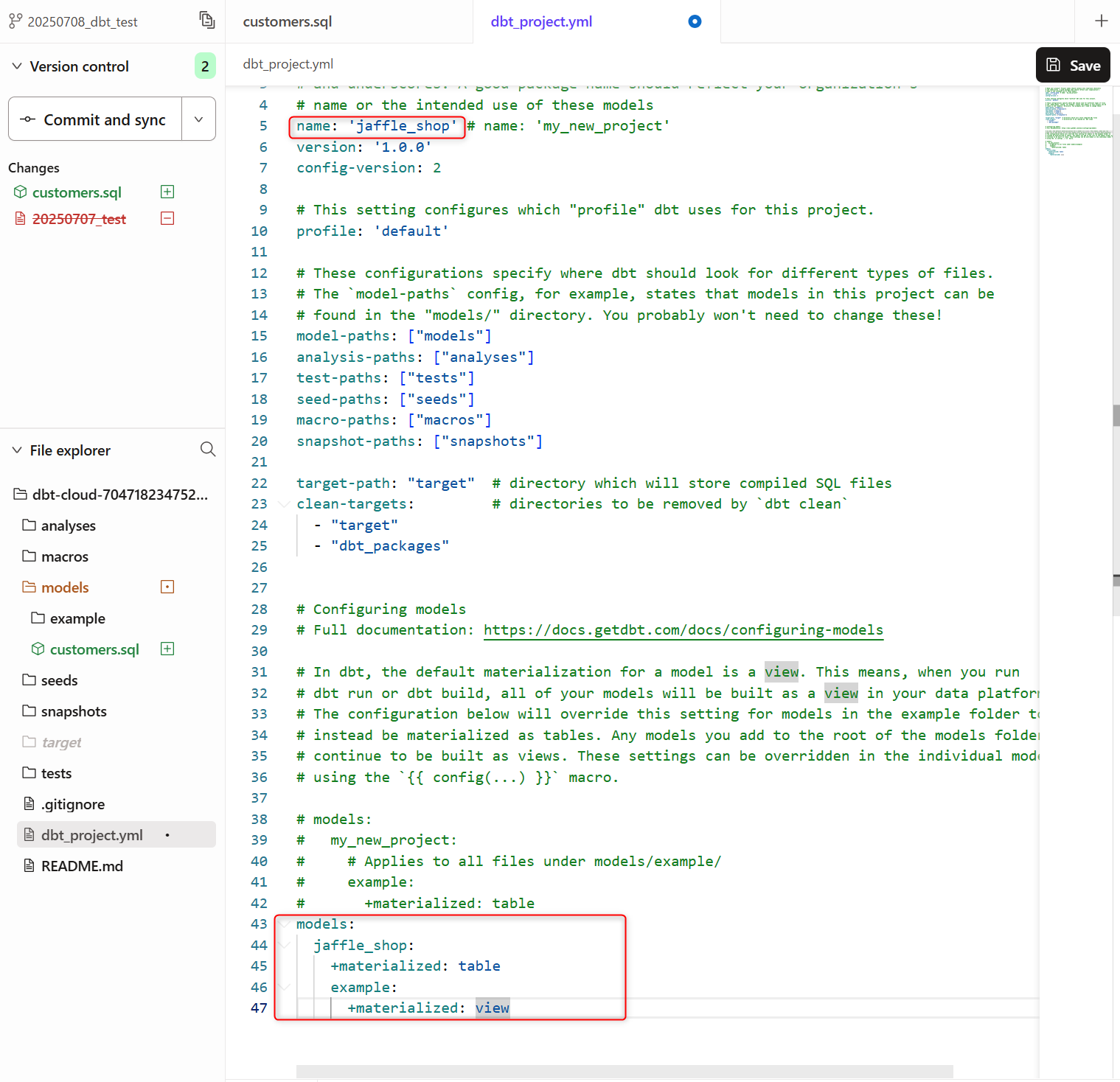Fold the jaffle_shop block at line 44

[284, 945]
